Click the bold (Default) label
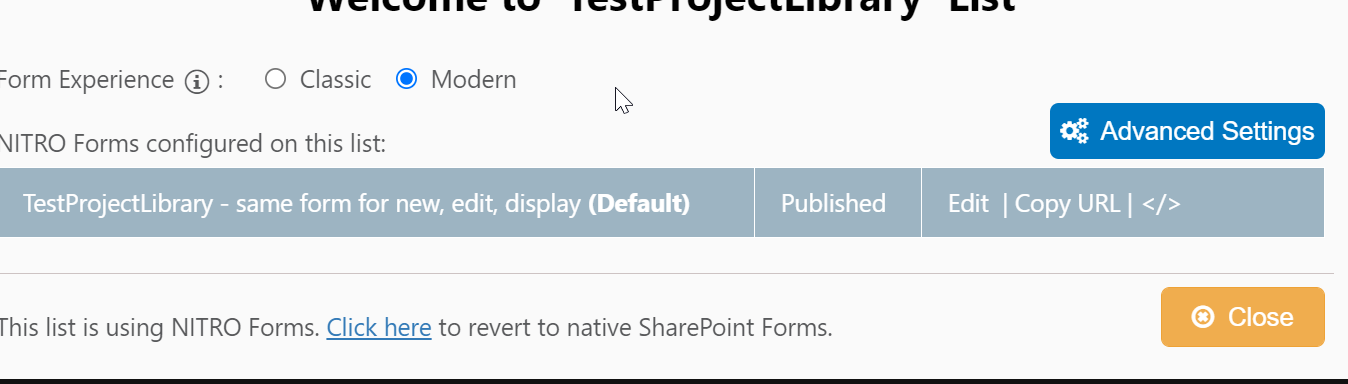Screen dimensions: 1348x384 click(x=639, y=204)
